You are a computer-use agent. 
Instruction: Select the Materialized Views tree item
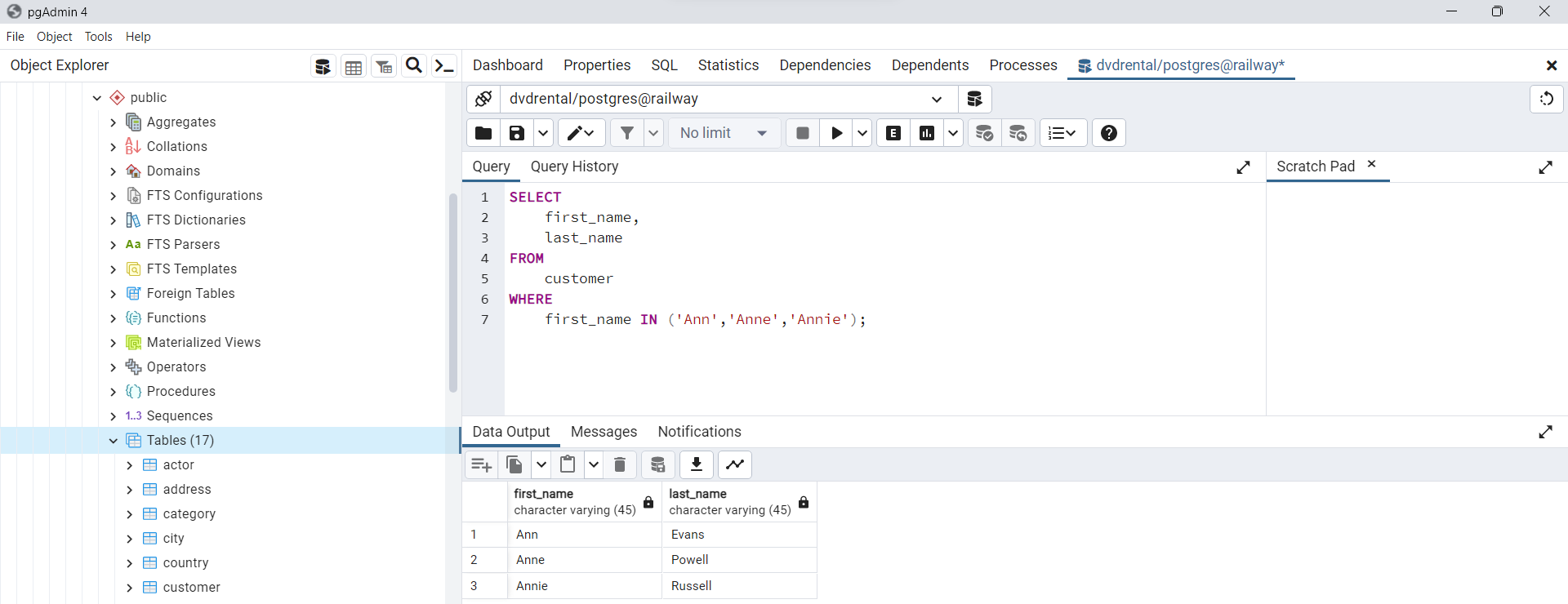[x=204, y=343]
